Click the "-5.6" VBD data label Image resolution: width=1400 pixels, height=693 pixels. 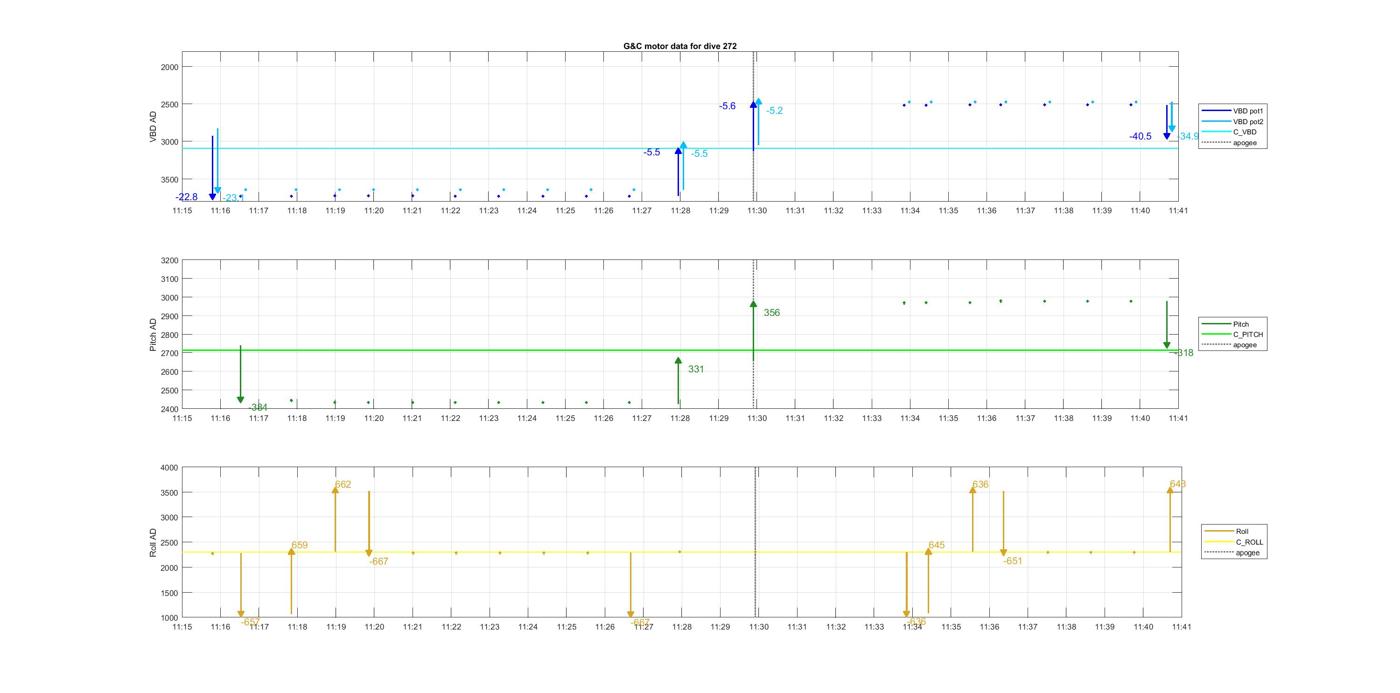[x=727, y=106]
